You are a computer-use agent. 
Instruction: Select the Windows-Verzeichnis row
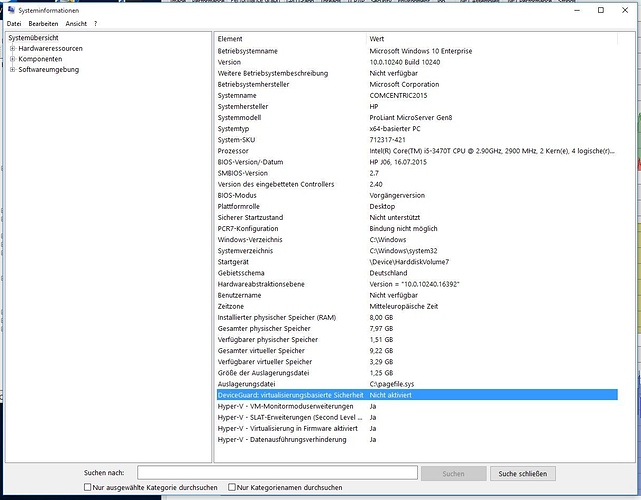(x=417, y=240)
